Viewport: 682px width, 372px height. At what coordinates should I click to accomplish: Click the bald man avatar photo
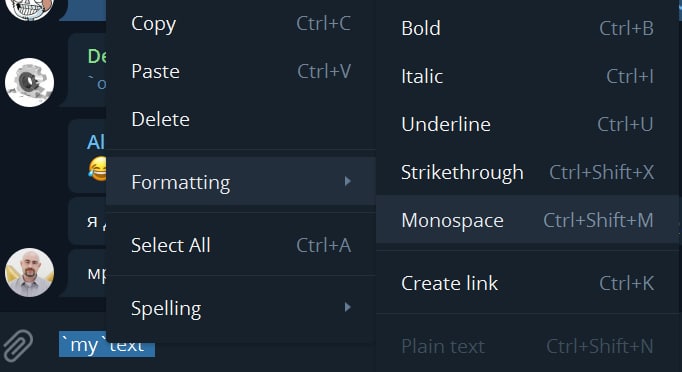(x=30, y=272)
